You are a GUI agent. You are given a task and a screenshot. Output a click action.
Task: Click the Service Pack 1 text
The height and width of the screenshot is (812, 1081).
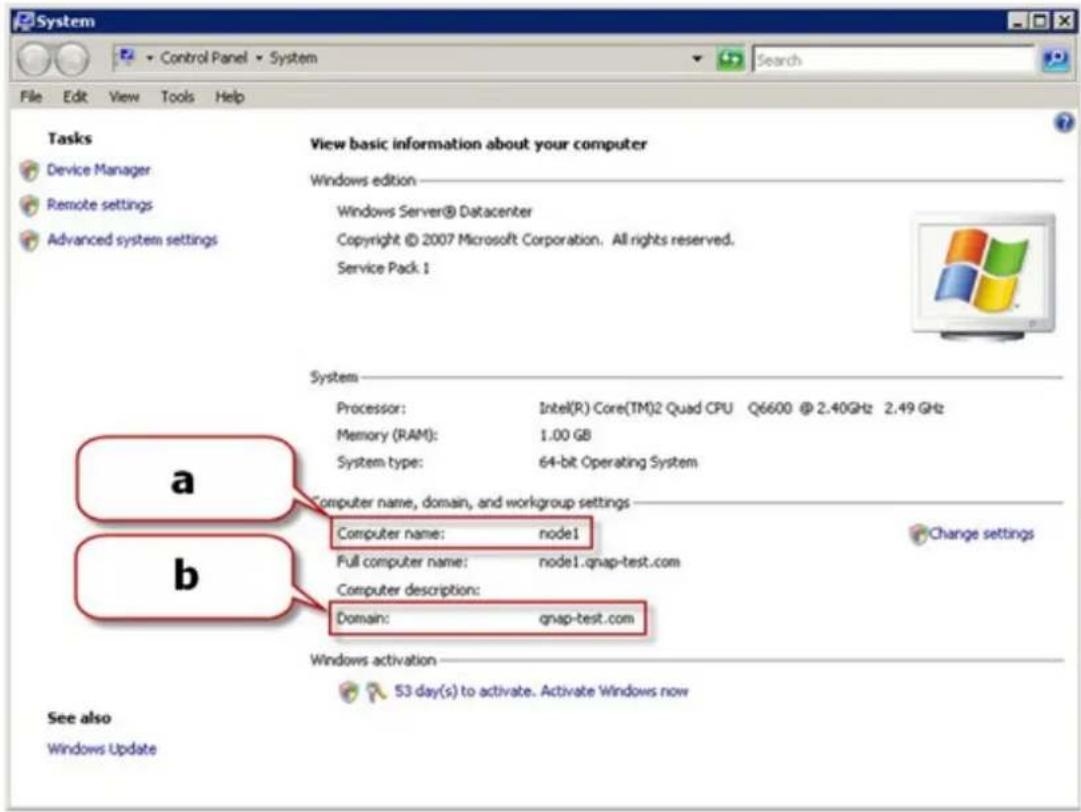tap(383, 268)
